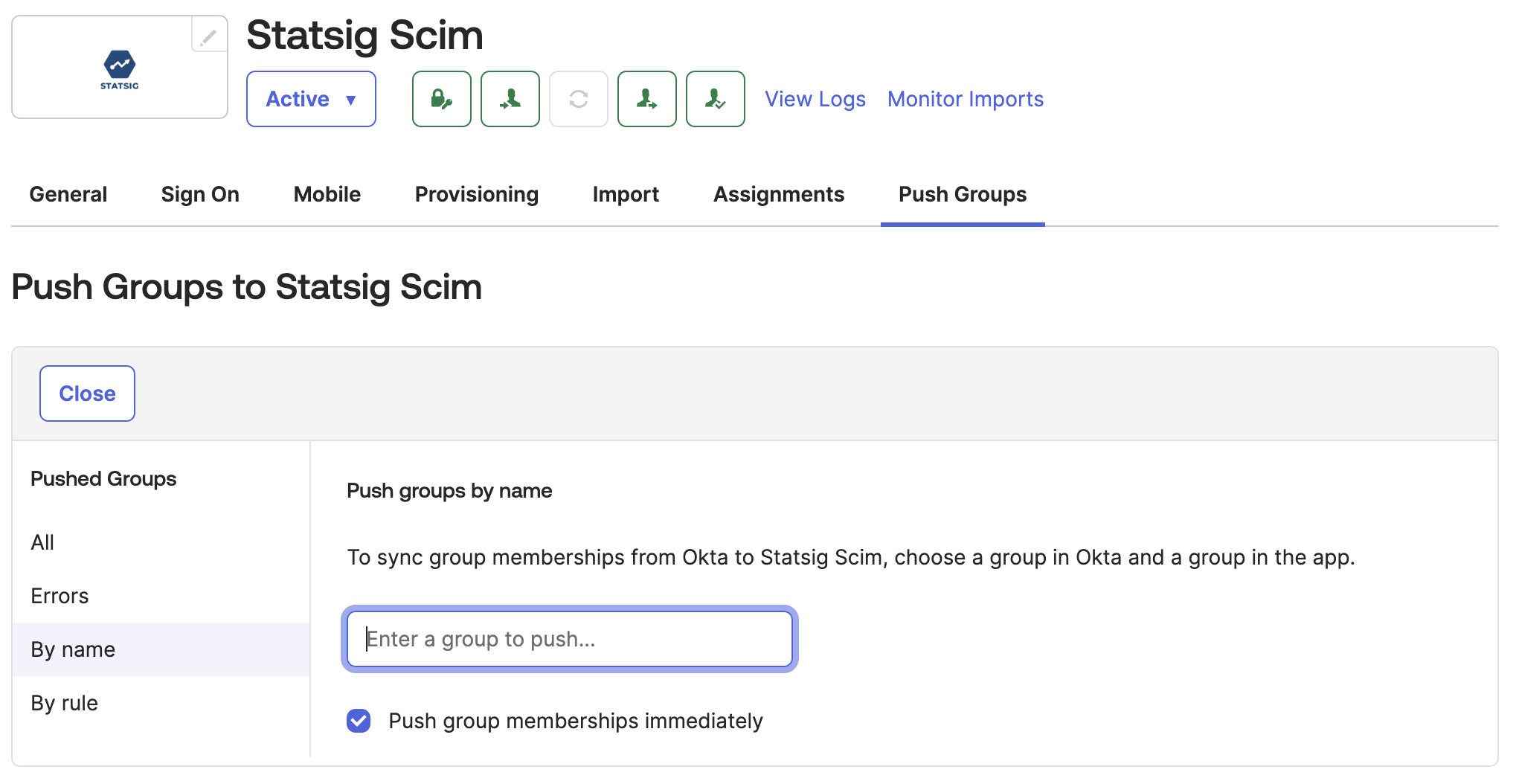Select the user-with-checkmark assignment icon
This screenshot has height=784, width=1516.
pyautogui.click(x=715, y=99)
